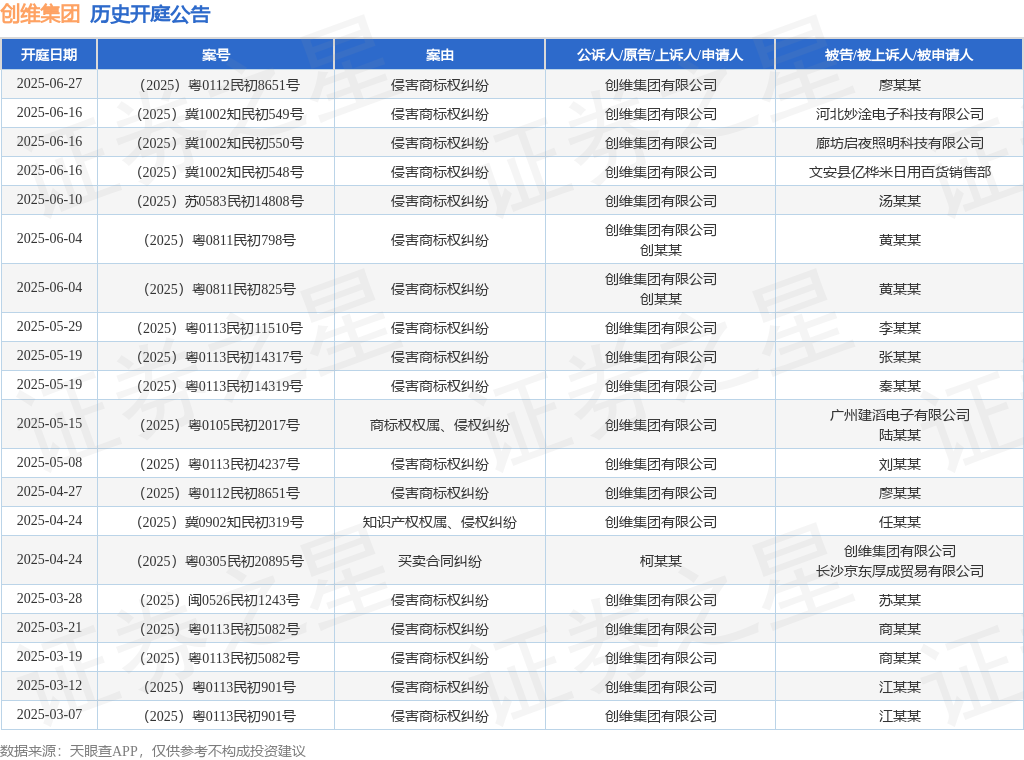1024x760 pixels.
Task: Click the date cell 2025-05-08
Action: 50,463
